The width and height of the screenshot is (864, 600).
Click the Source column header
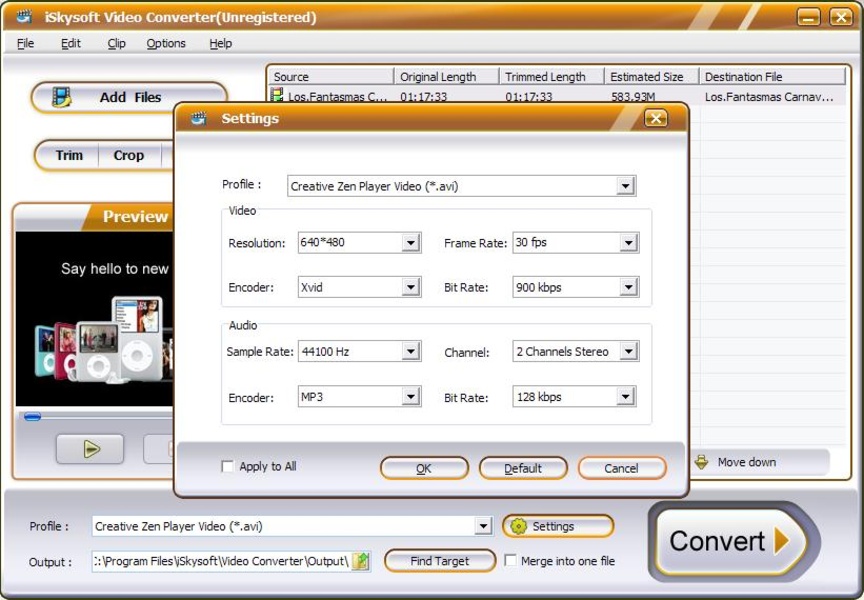[x=331, y=77]
